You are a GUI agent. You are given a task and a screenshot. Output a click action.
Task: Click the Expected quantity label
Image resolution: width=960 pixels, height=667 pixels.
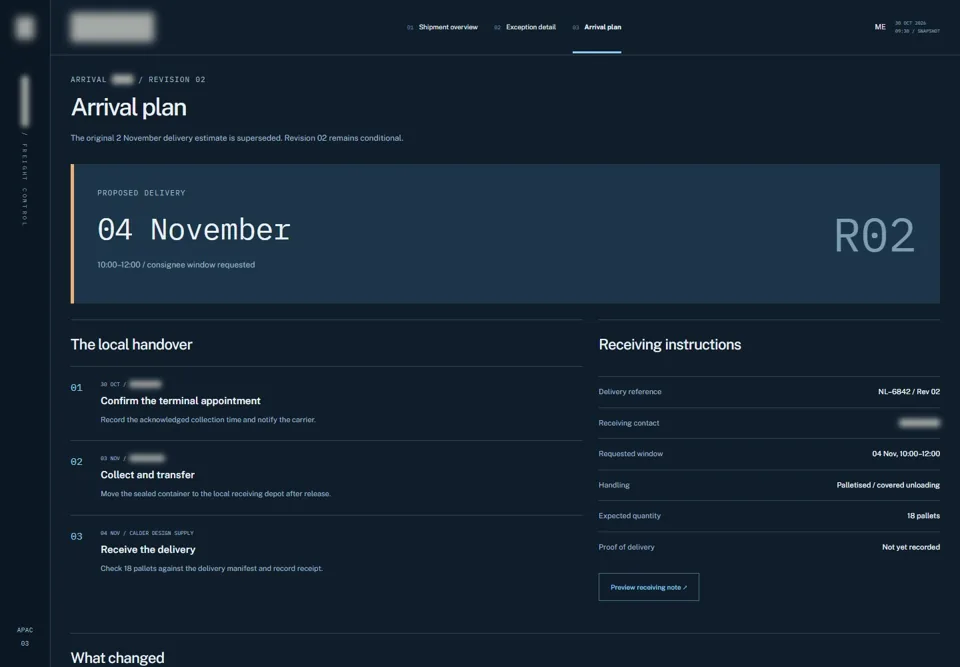tap(629, 516)
